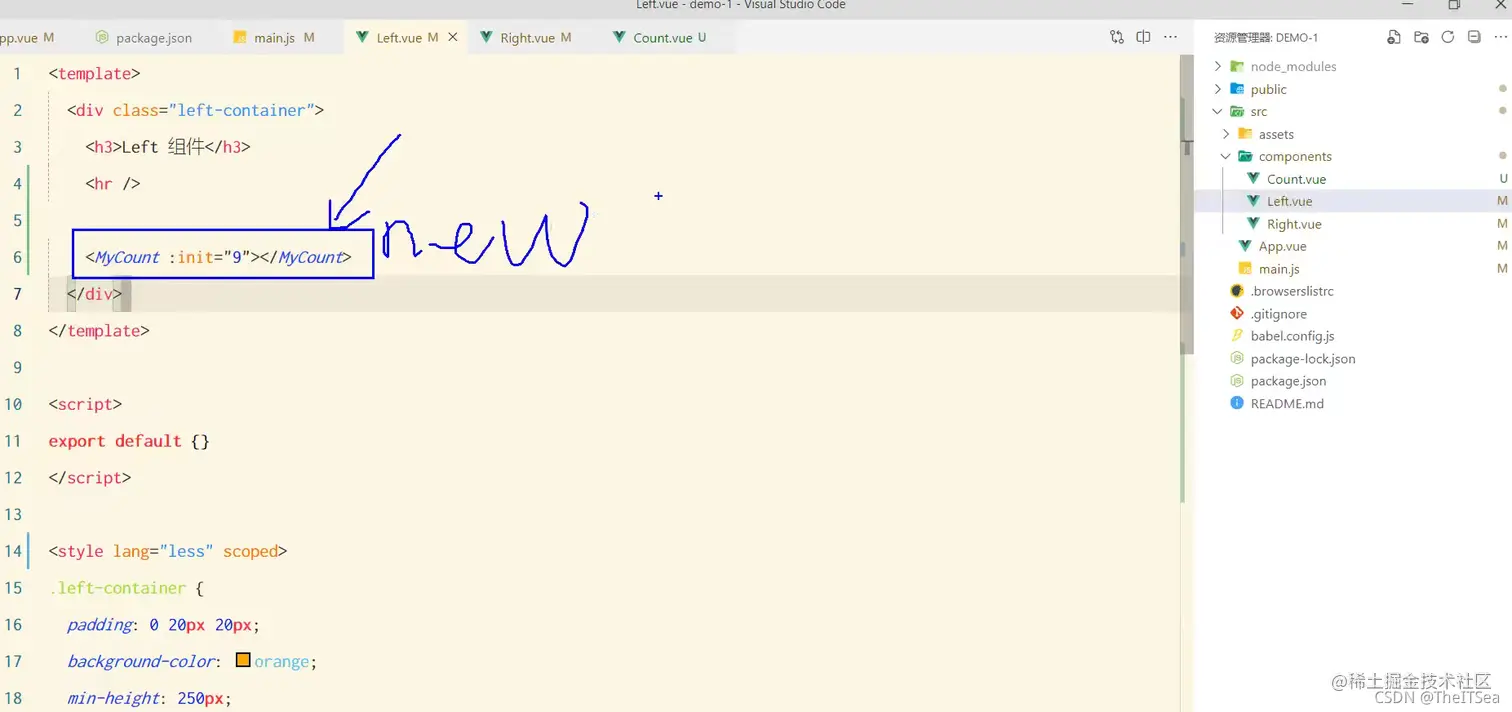Image resolution: width=1512 pixels, height=712 pixels.
Task: Open main.js in the explorer tree
Action: click(x=1279, y=269)
